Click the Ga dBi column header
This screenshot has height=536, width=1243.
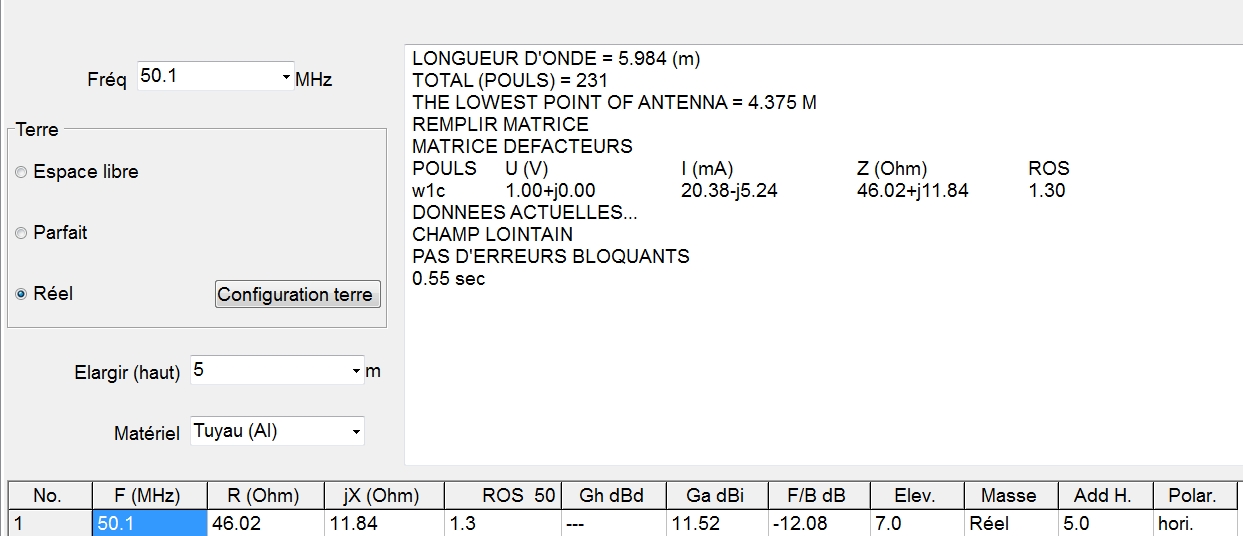(718, 495)
